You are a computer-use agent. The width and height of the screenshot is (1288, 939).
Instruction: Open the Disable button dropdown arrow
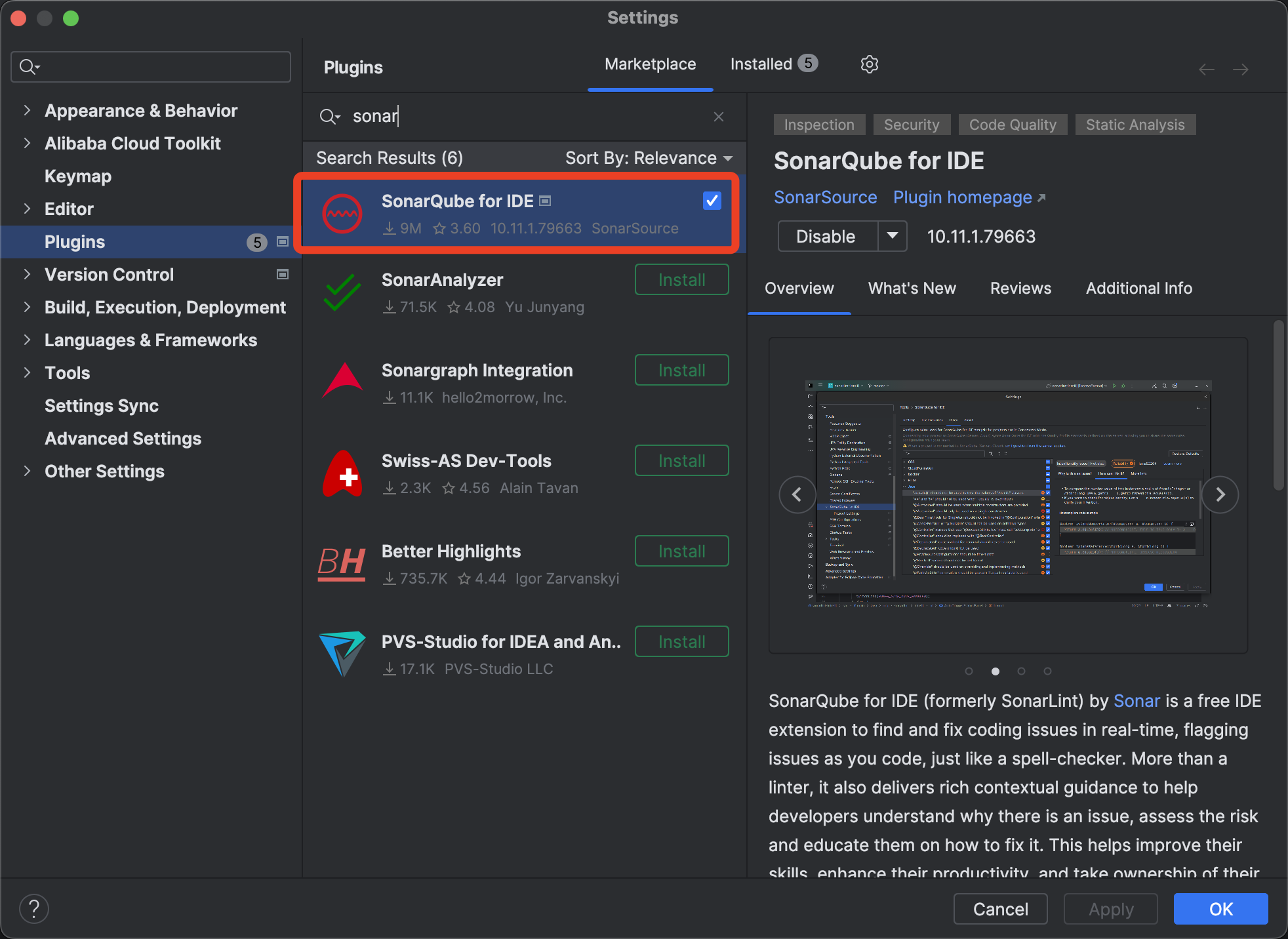pyautogui.click(x=893, y=236)
